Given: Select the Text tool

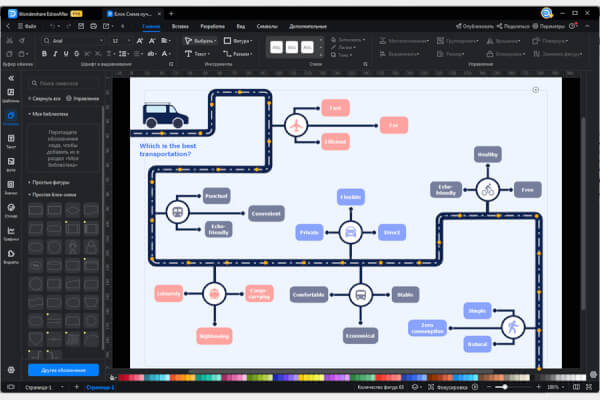Looking at the screenshot, I should click(198, 53).
